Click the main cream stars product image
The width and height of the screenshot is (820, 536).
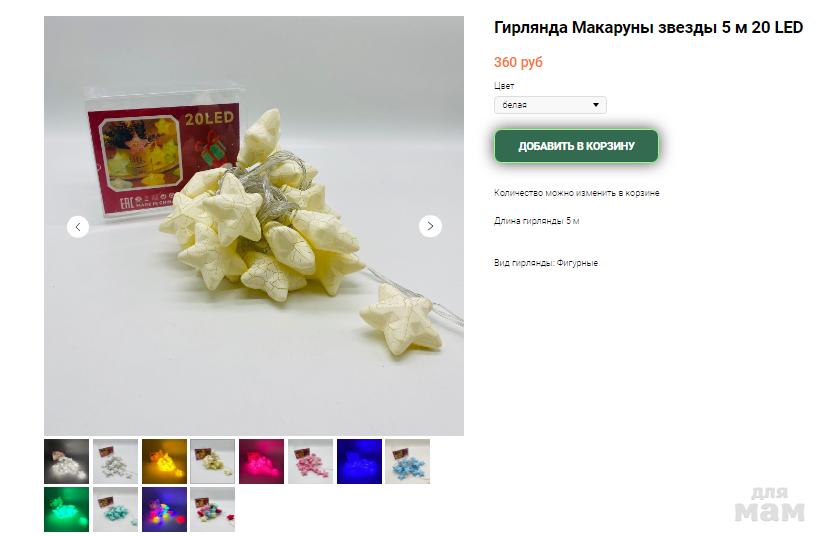(254, 226)
